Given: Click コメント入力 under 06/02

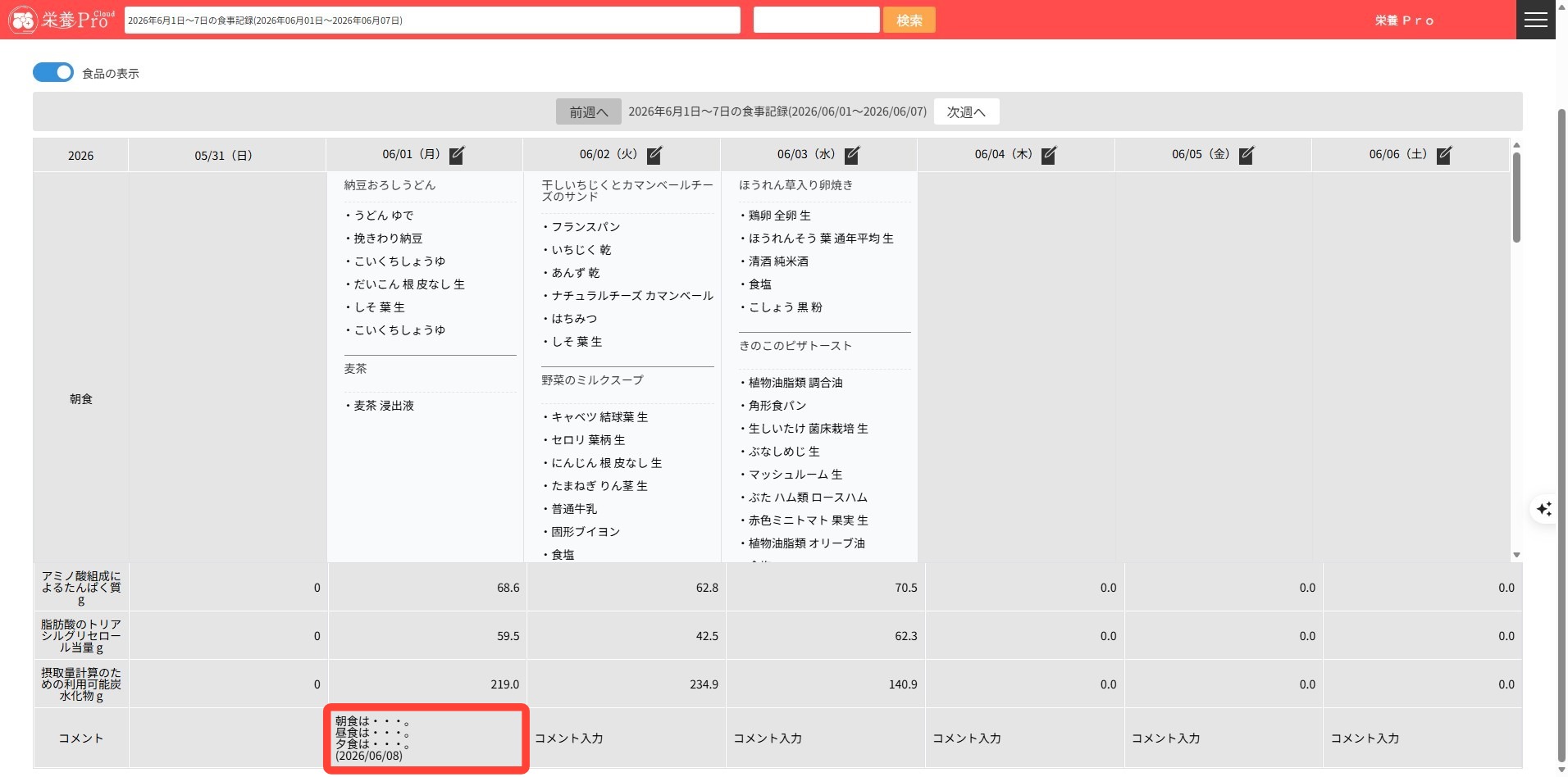Looking at the screenshot, I should (x=569, y=738).
